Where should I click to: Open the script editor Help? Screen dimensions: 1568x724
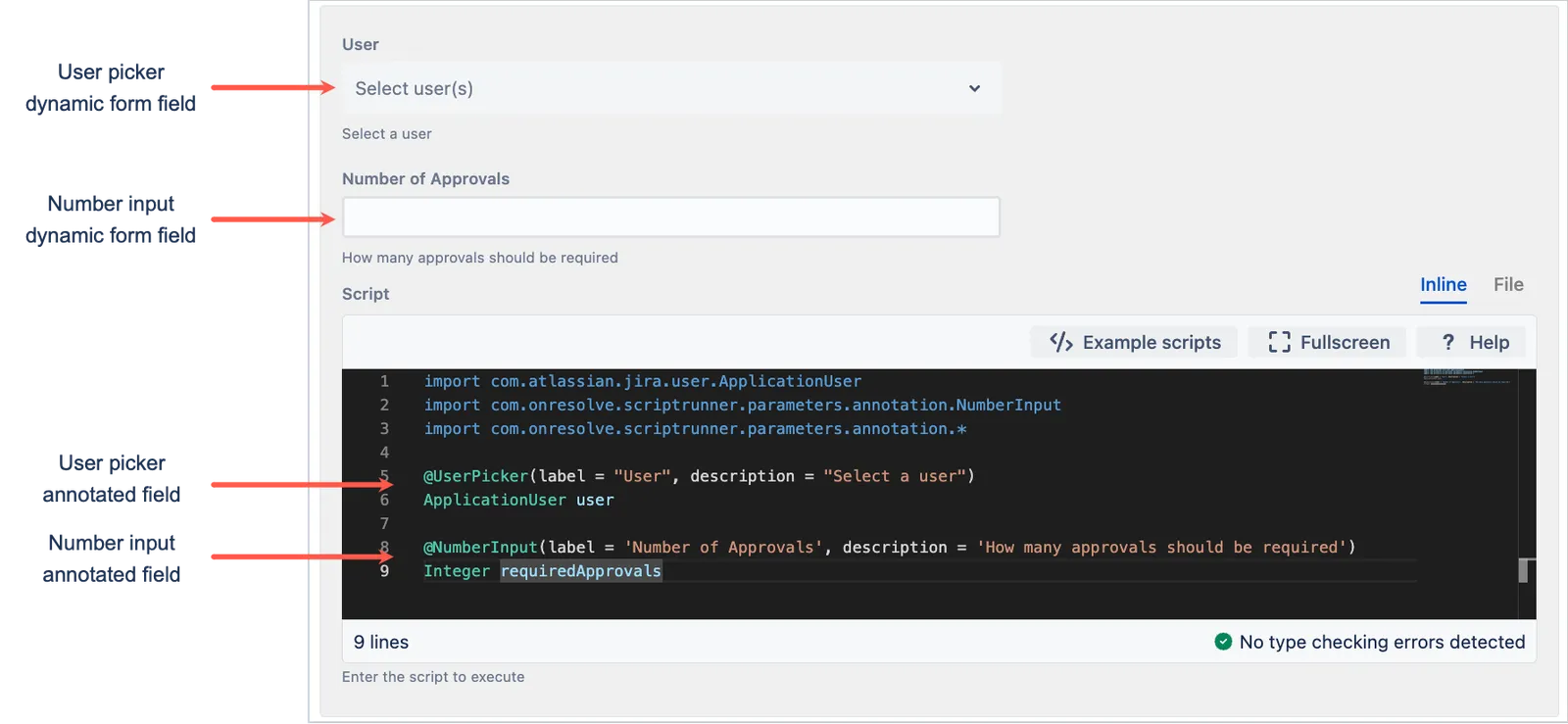[1473, 342]
